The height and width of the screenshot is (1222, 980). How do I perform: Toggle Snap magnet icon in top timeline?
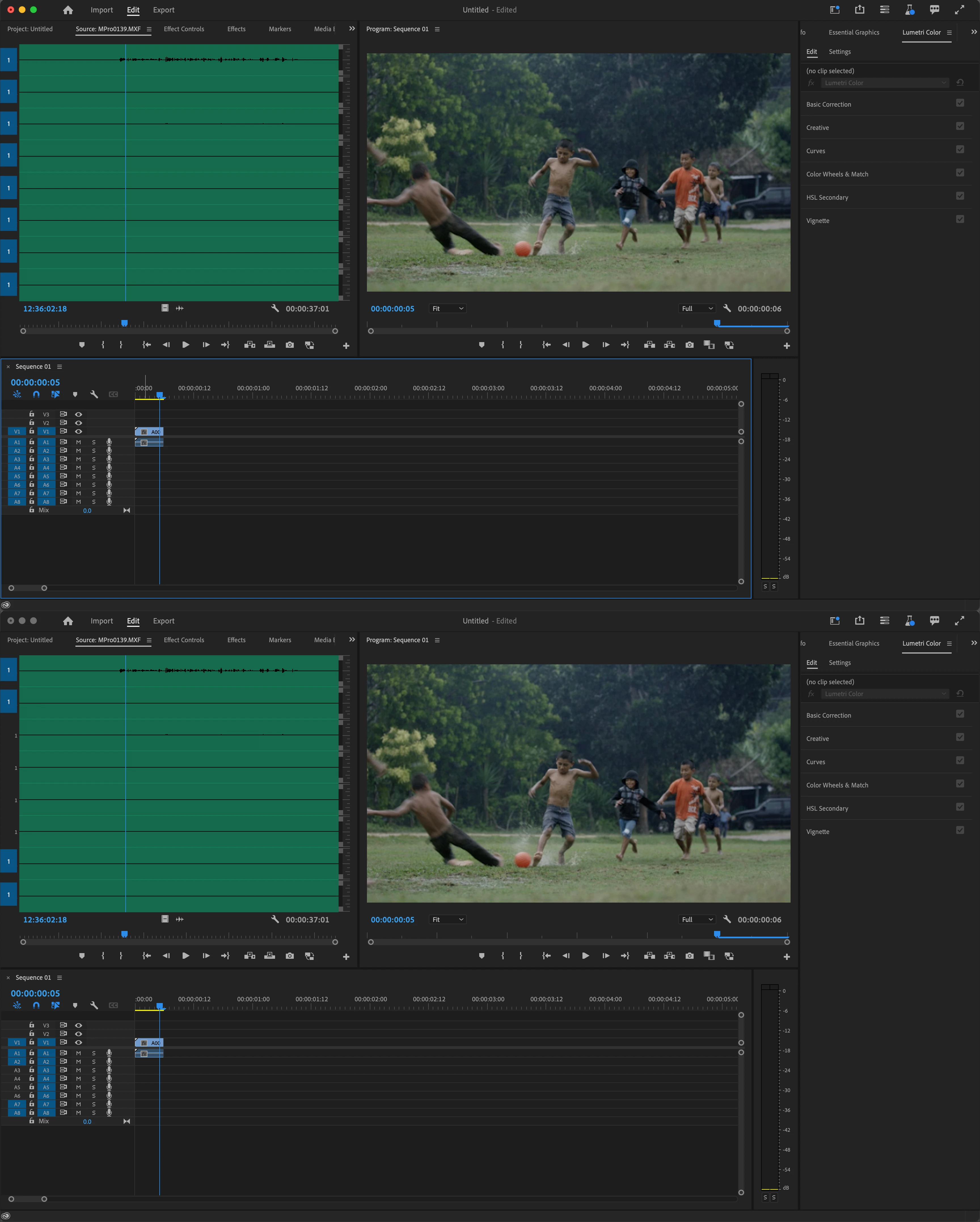pyautogui.click(x=36, y=394)
